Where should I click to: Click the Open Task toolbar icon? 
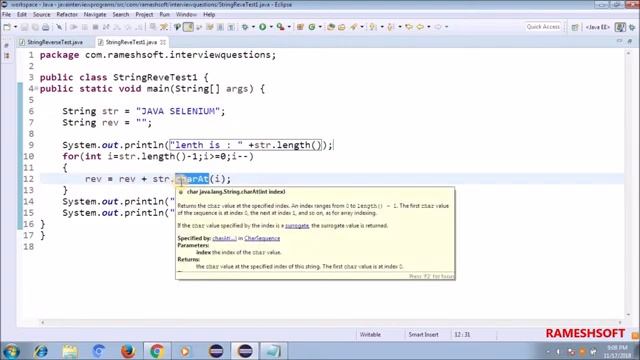[342, 27]
